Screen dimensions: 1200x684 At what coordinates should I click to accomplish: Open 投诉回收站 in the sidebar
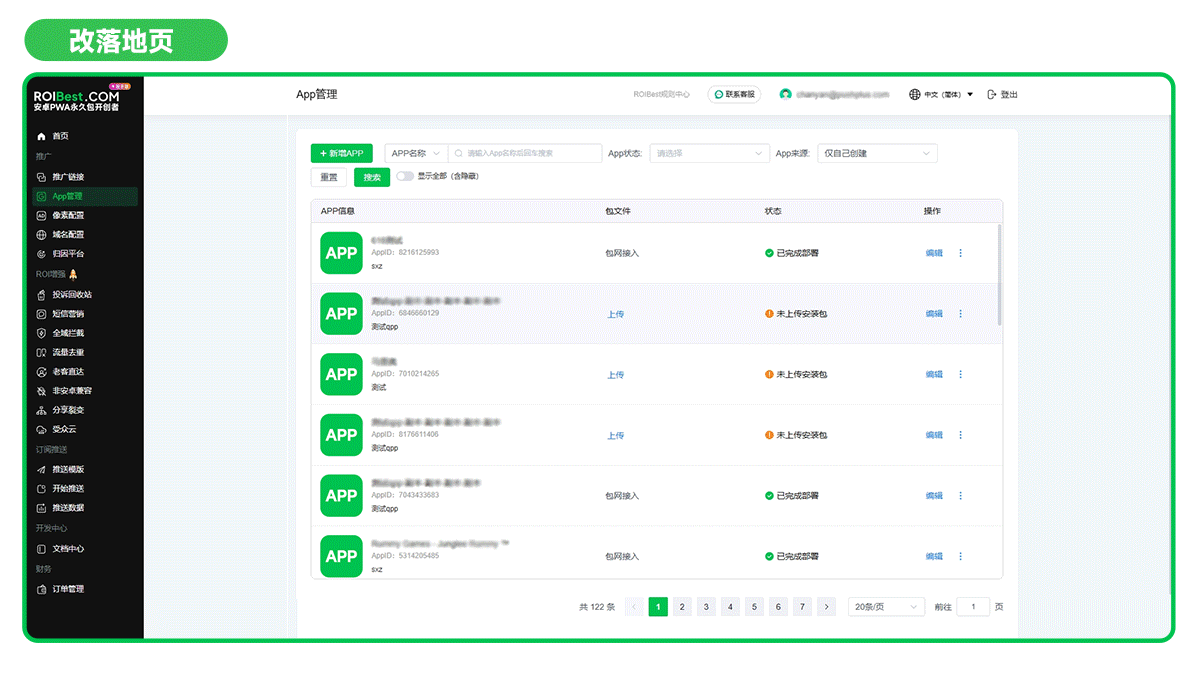(x=72, y=294)
